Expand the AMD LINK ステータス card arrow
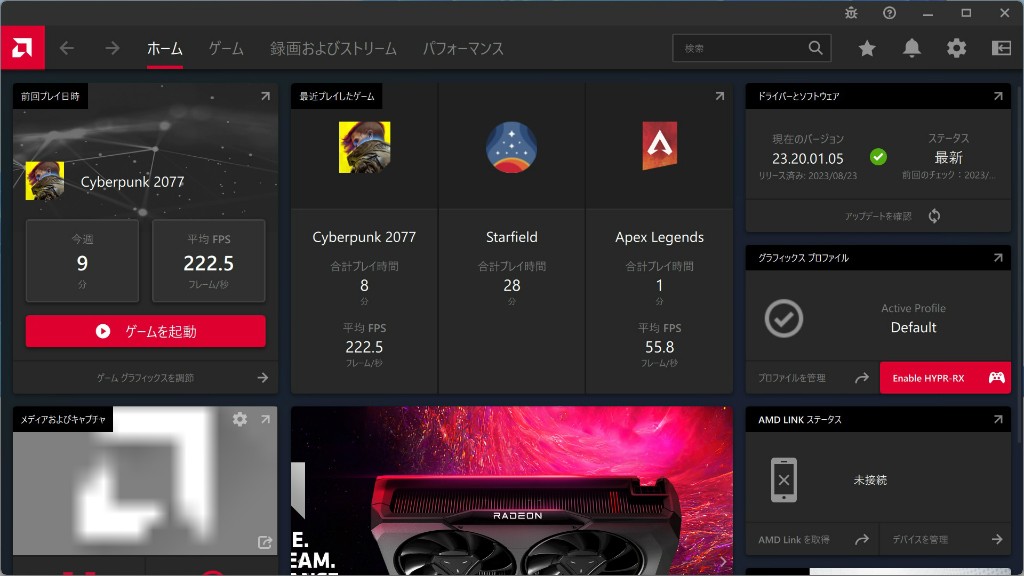 [x=998, y=419]
